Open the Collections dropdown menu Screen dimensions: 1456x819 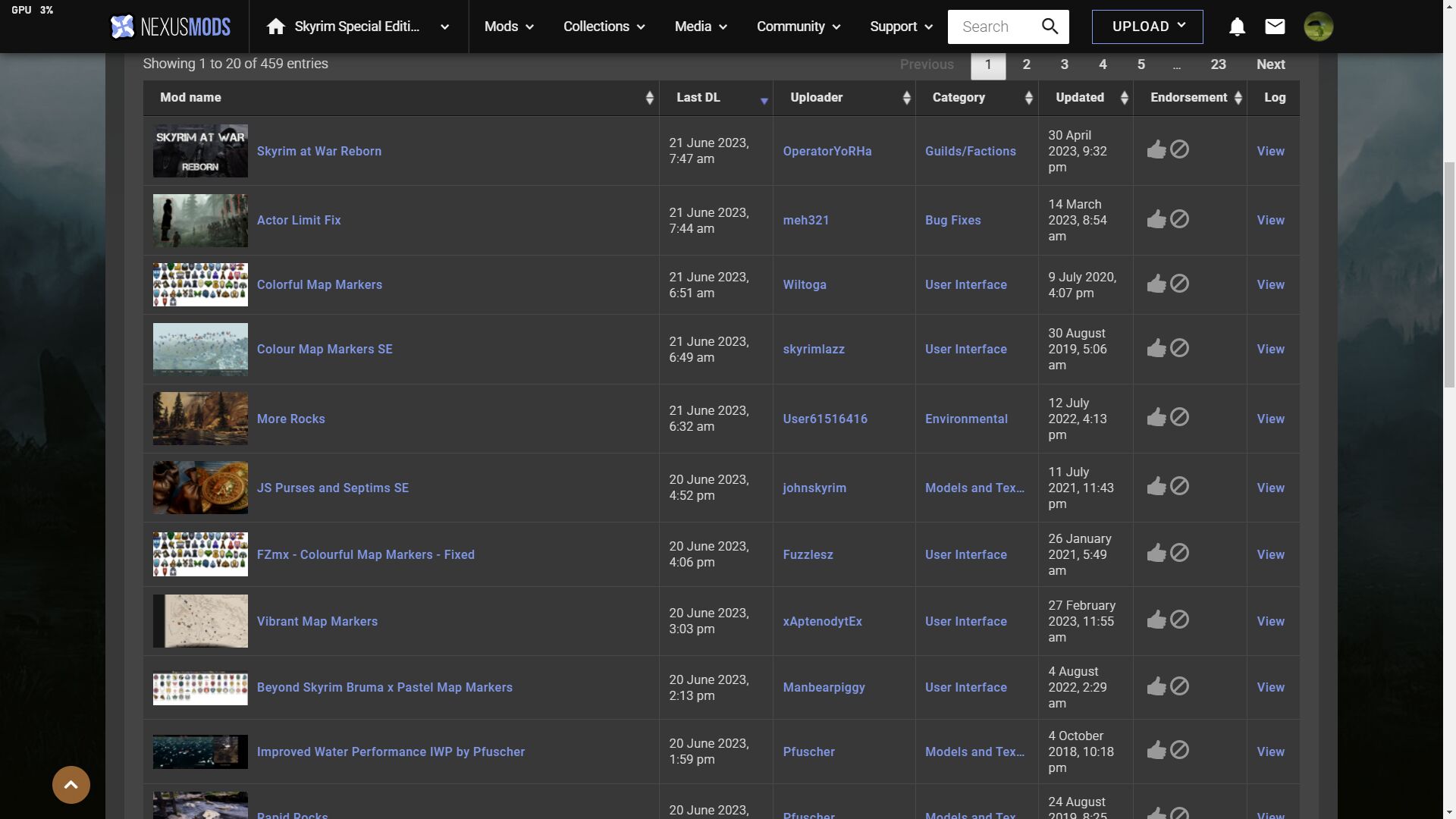coord(604,27)
